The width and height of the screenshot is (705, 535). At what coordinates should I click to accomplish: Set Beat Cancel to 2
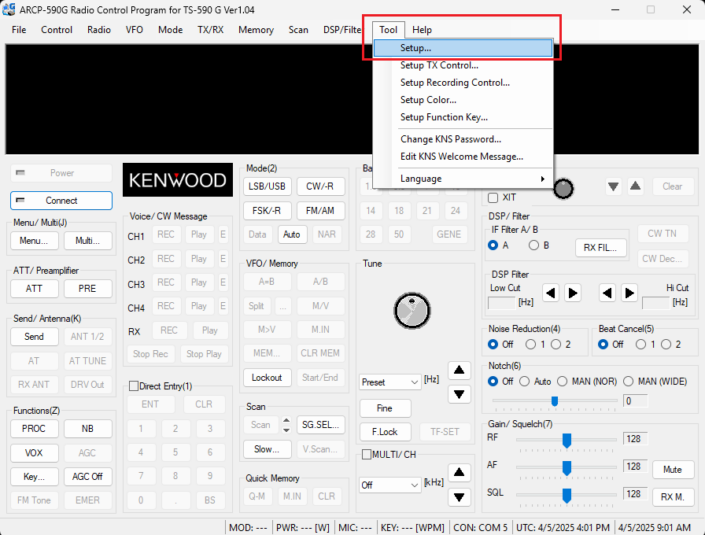(666, 344)
